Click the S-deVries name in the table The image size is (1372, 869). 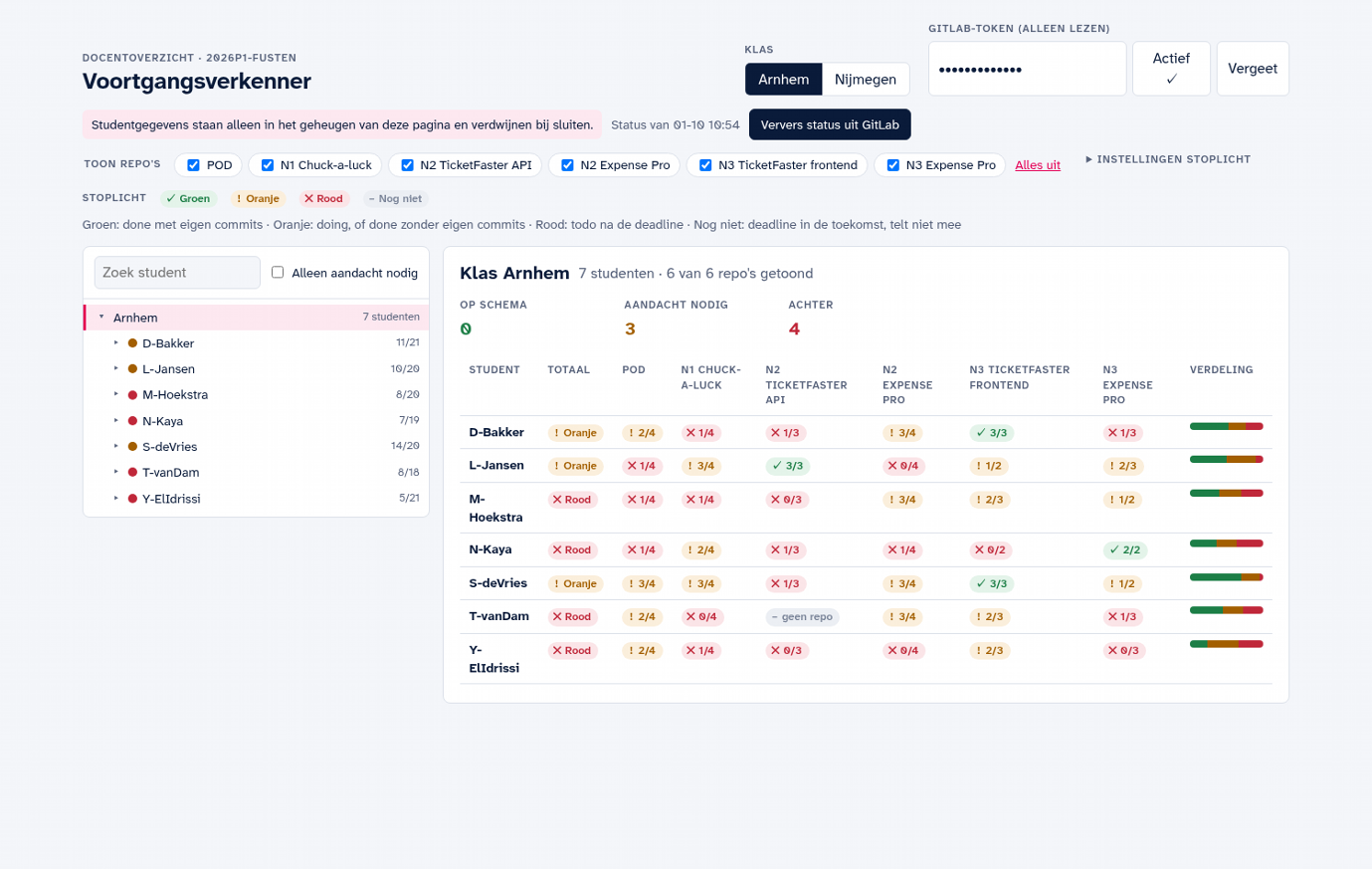tap(498, 583)
